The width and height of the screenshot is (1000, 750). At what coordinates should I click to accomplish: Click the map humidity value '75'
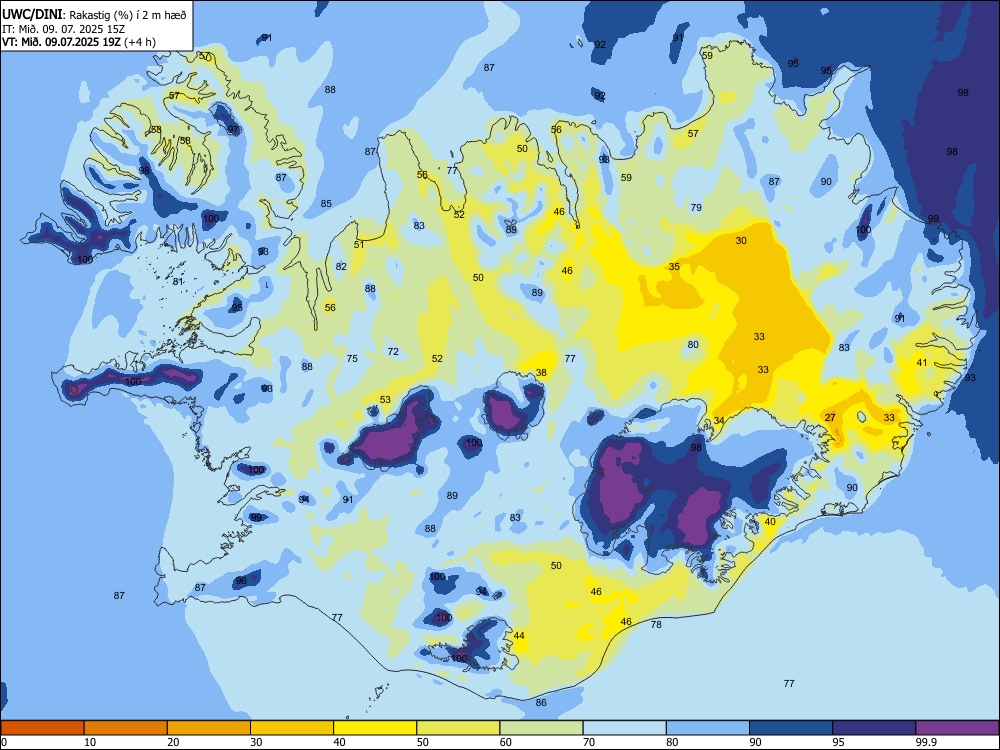352,358
